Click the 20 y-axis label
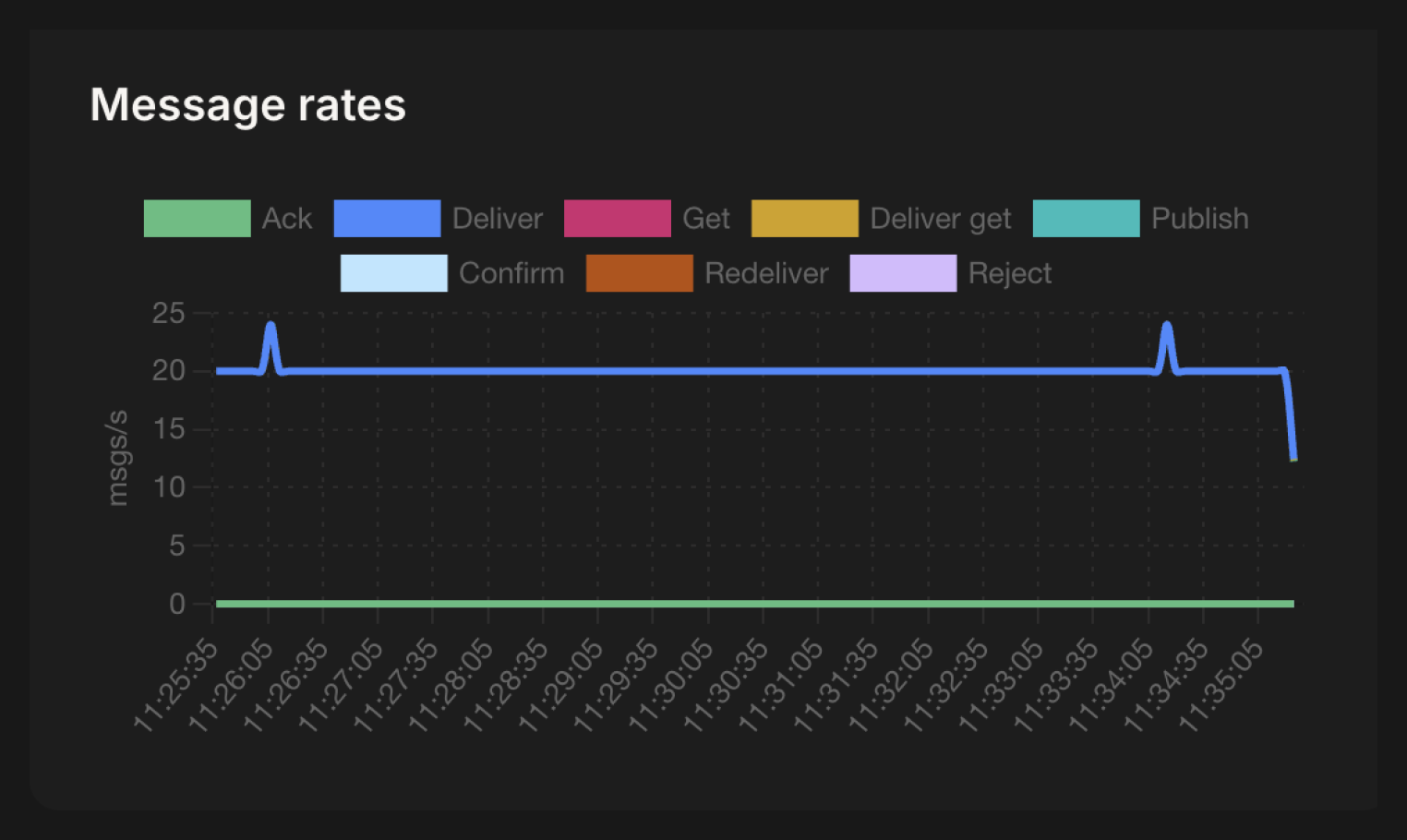Viewport: 1407px width, 840px height. click(168, 371)
